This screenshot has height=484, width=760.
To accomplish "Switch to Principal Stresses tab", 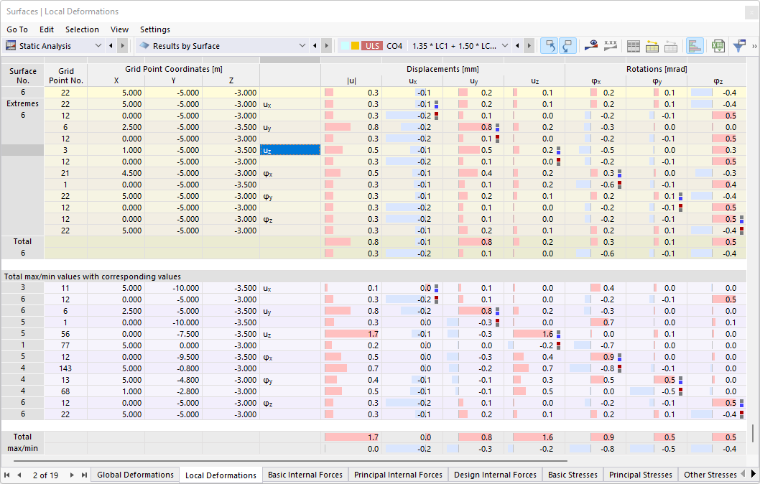I will pos(641,475).
